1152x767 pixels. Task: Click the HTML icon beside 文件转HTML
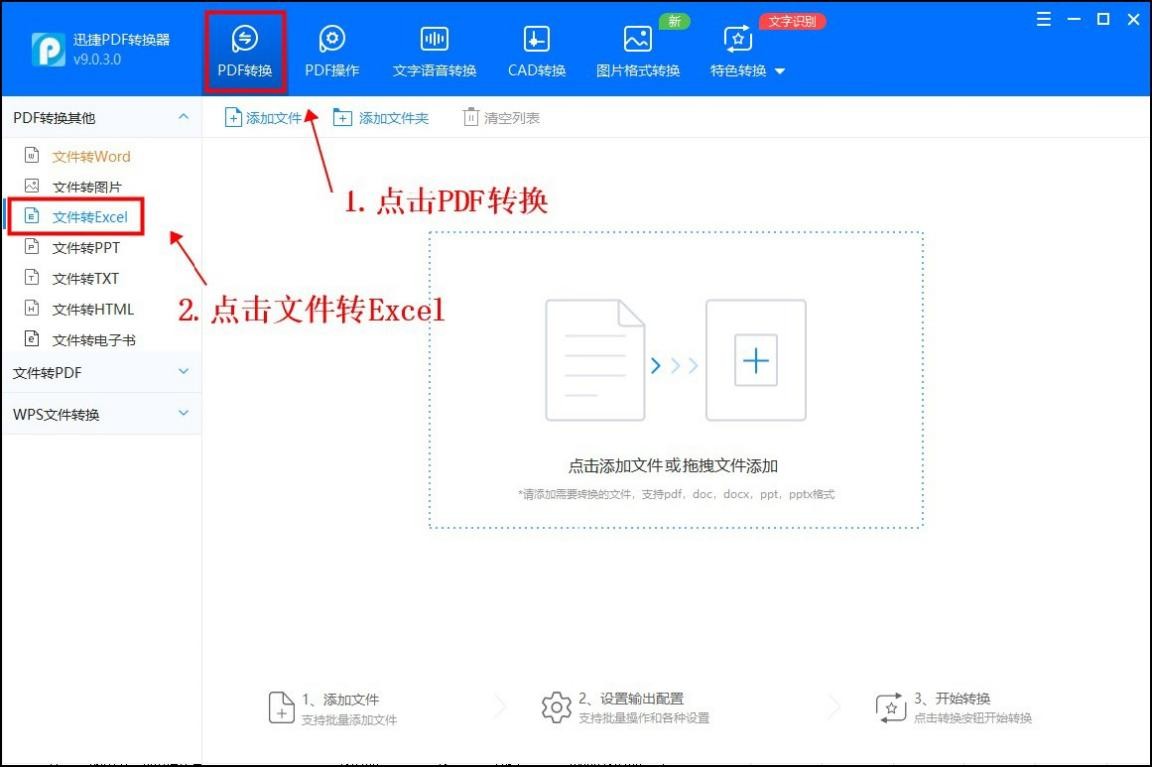[x=32, y=308]
